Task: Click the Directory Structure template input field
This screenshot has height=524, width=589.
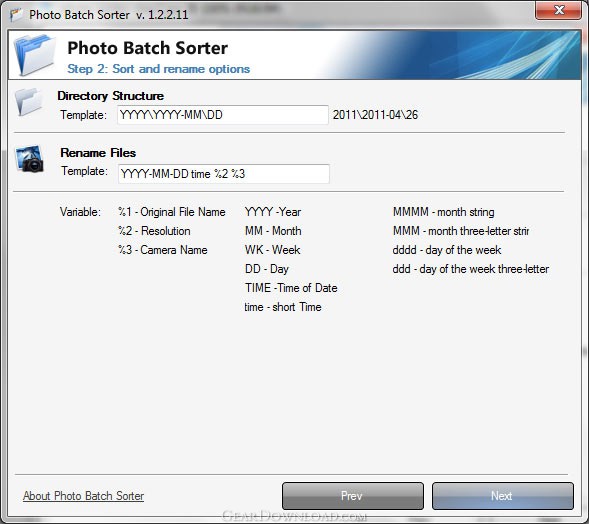Action: 223,115
